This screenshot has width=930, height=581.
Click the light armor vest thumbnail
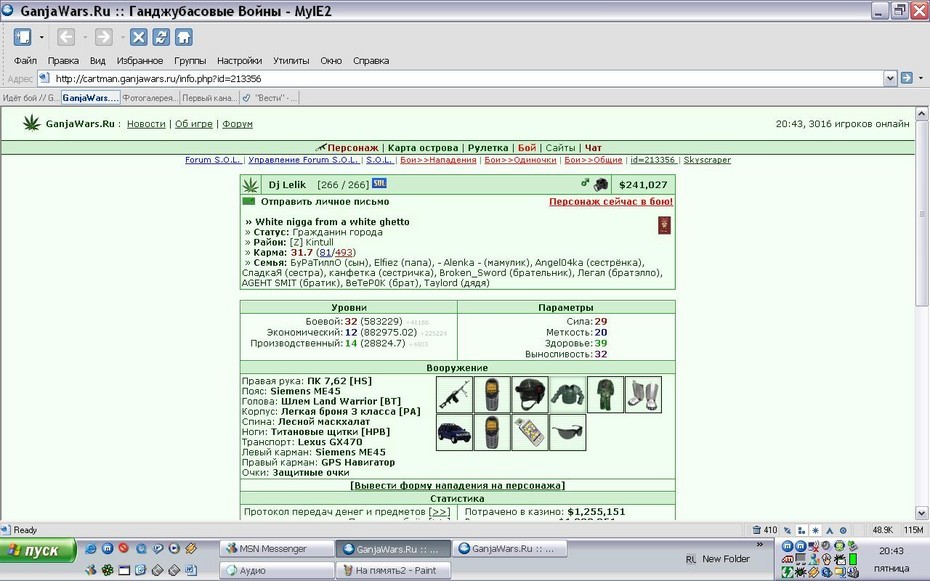tap(568, 394)
